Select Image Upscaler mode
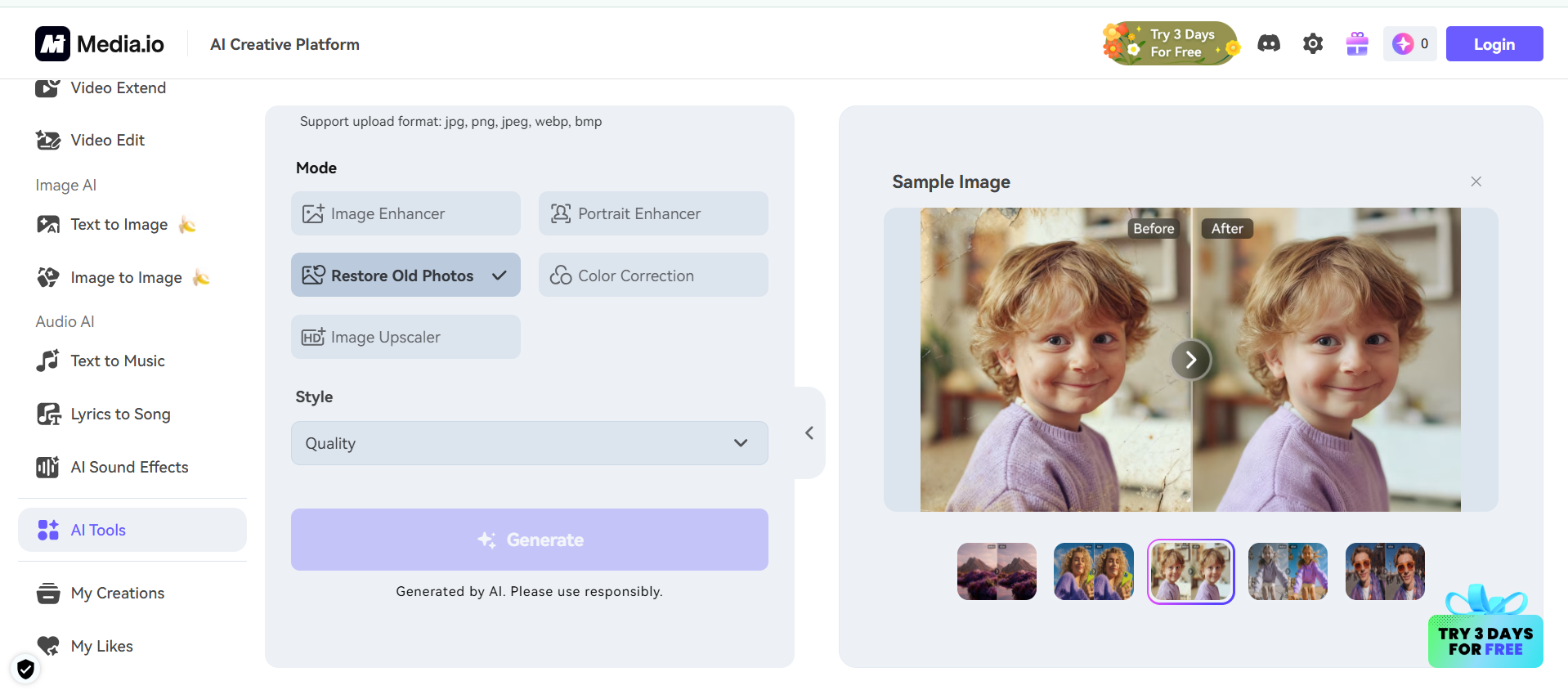1568x690 pixels. click(x=405, y=337)
